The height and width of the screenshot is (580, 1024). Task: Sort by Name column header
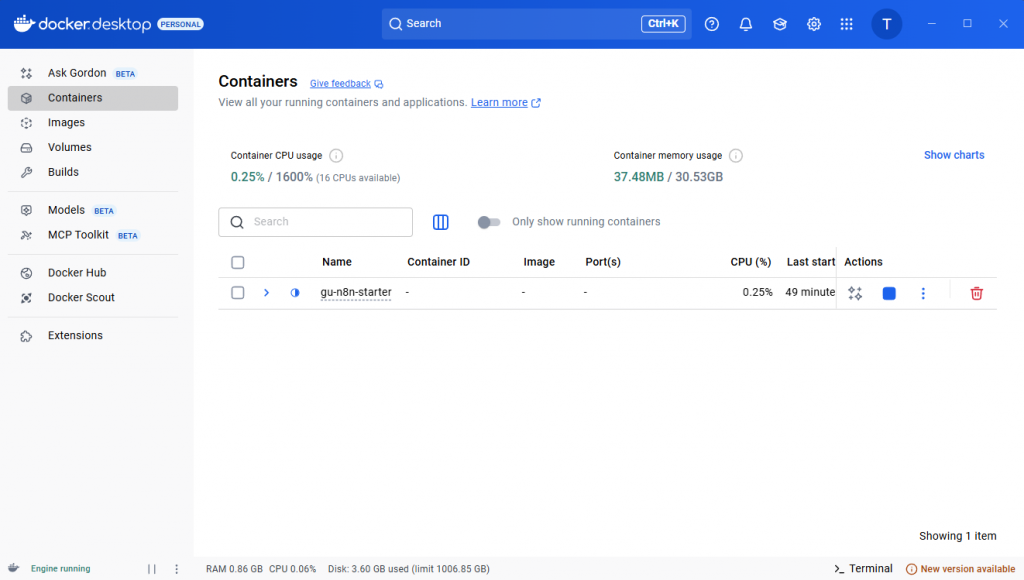[337, 262]
